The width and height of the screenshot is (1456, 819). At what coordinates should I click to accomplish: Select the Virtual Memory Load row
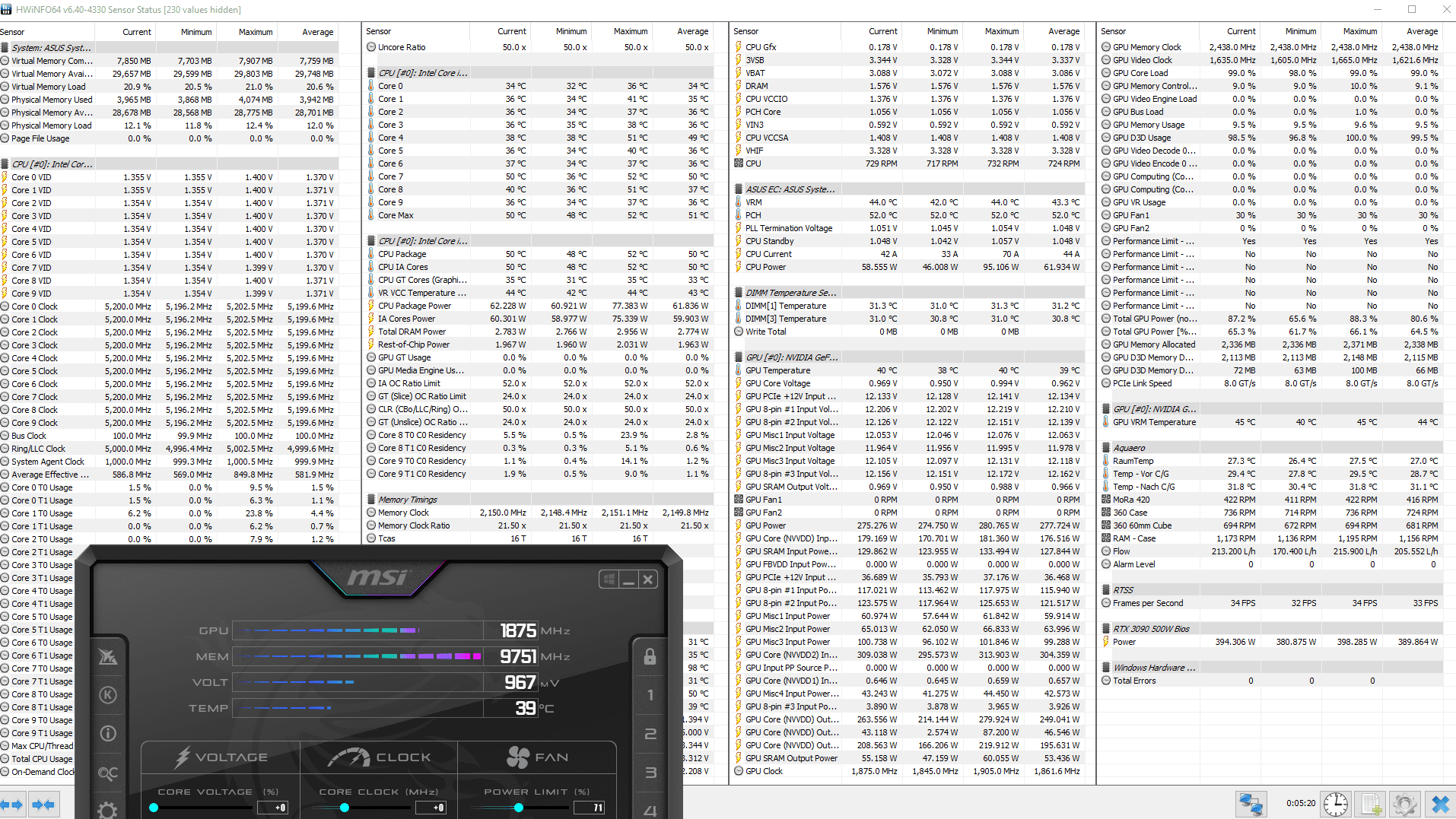point(168,87)
